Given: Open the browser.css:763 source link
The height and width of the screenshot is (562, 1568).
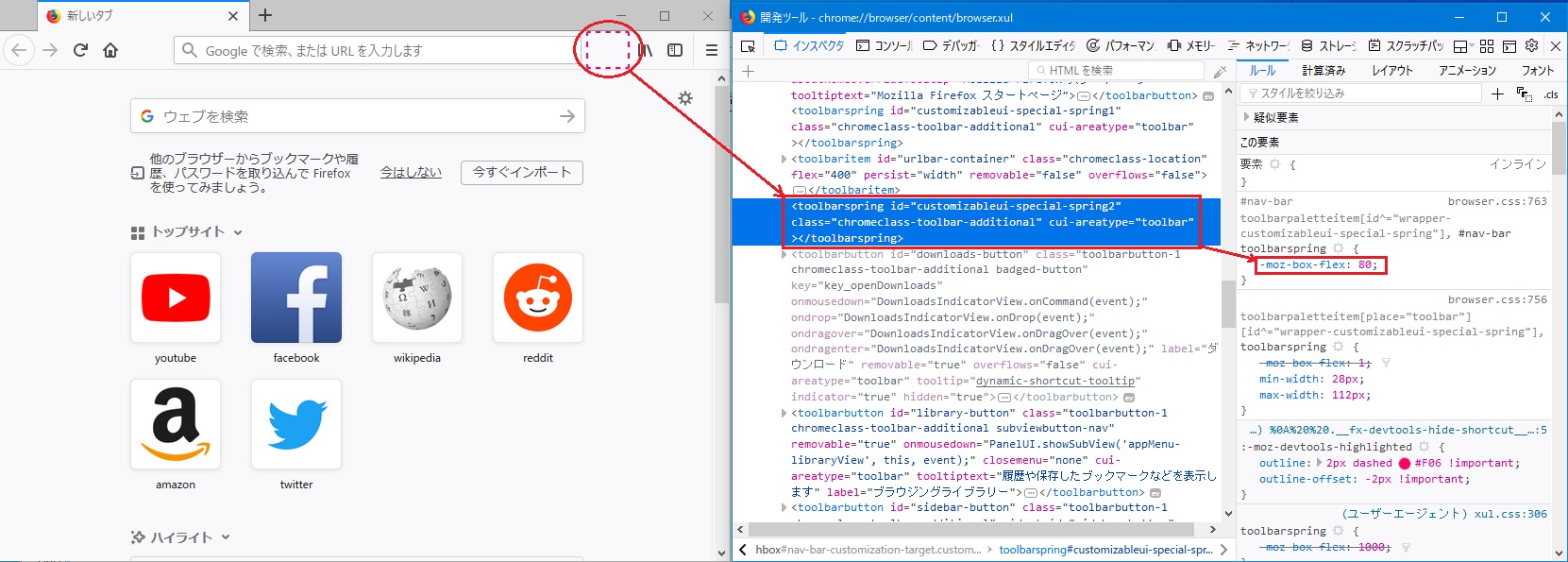Looking at the screenshot, I should [1497, 202].
